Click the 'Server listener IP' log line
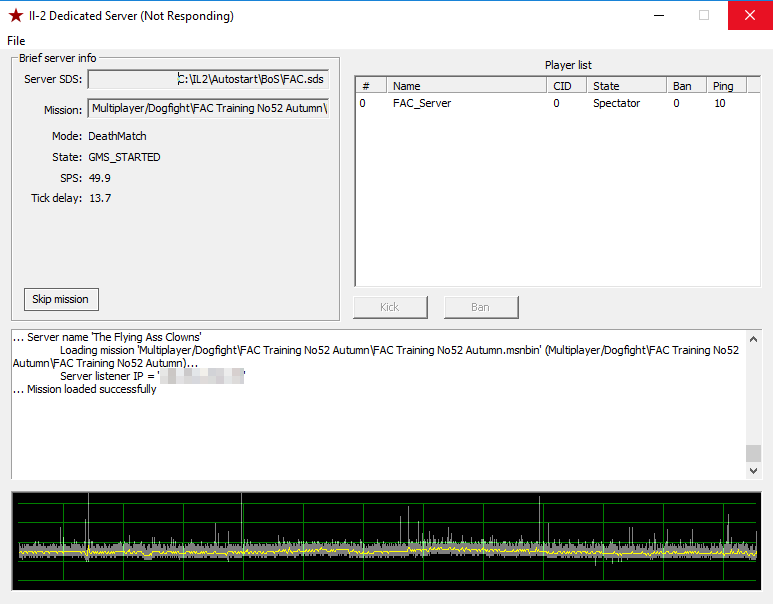Screen dimensions: 773x604 pyautogui.click(x=153, y=376)
